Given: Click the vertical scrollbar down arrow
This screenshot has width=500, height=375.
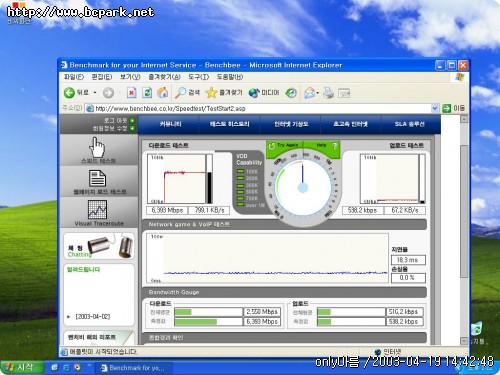Looking at the screenshot, I should (464, 341).
